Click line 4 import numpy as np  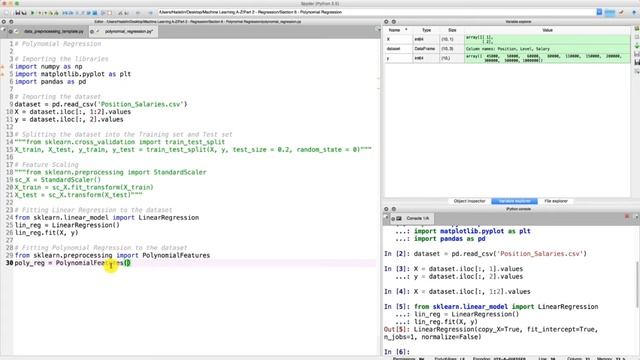(48, 67)
